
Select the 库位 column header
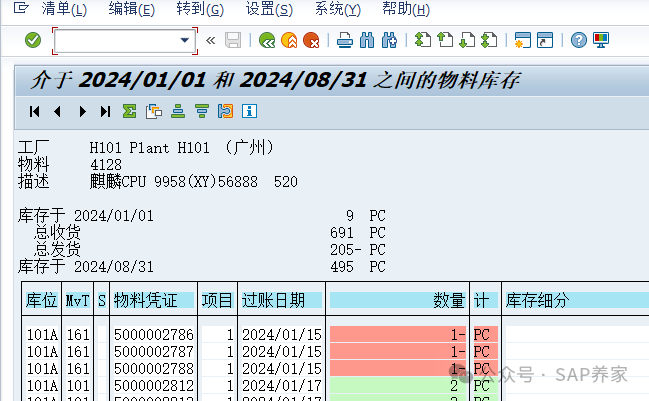[x=41, y=300]
